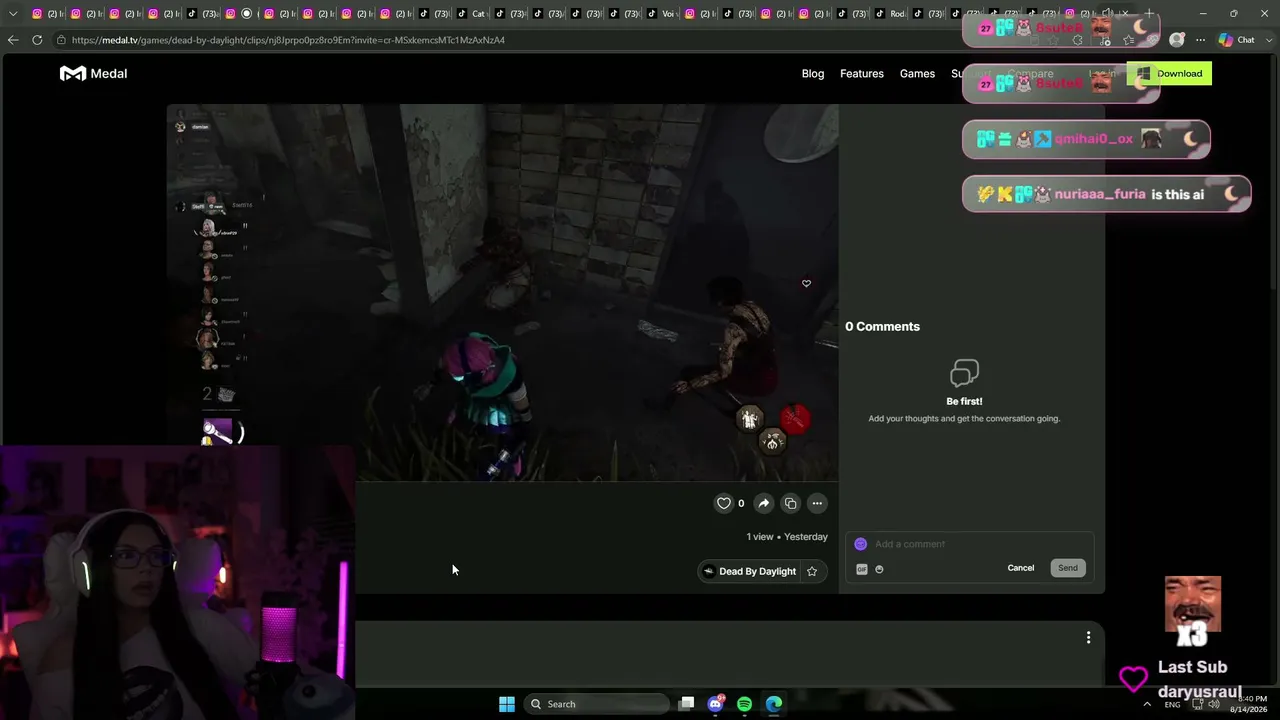1280x720 pixels.
Task: Open Task View in the taskbar
Action: pyautogui.click(x=686, y=704)
